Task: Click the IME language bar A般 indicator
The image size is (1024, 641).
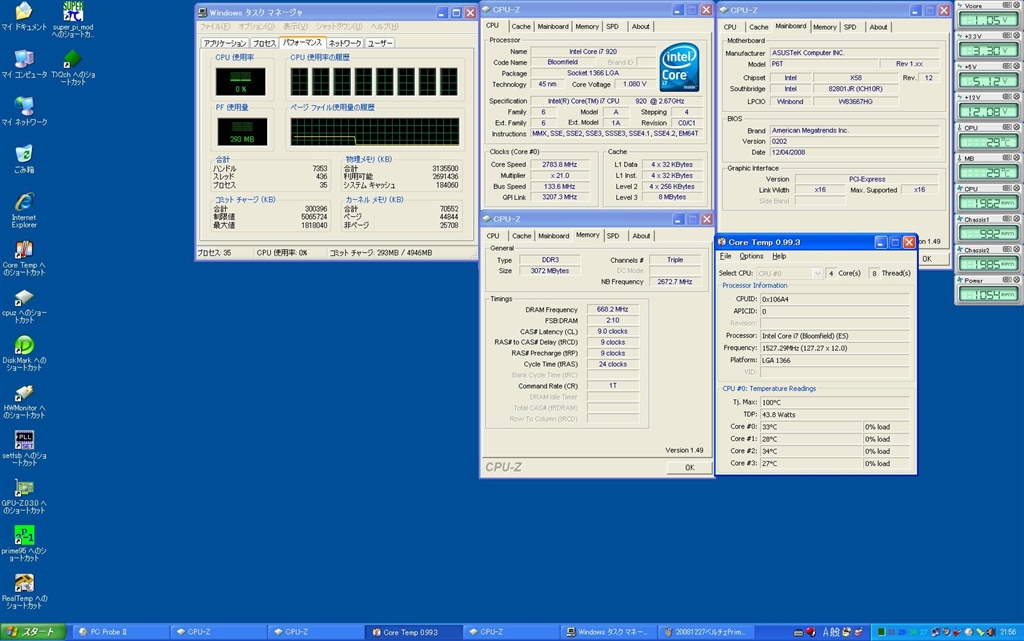Action: (831, 632)
